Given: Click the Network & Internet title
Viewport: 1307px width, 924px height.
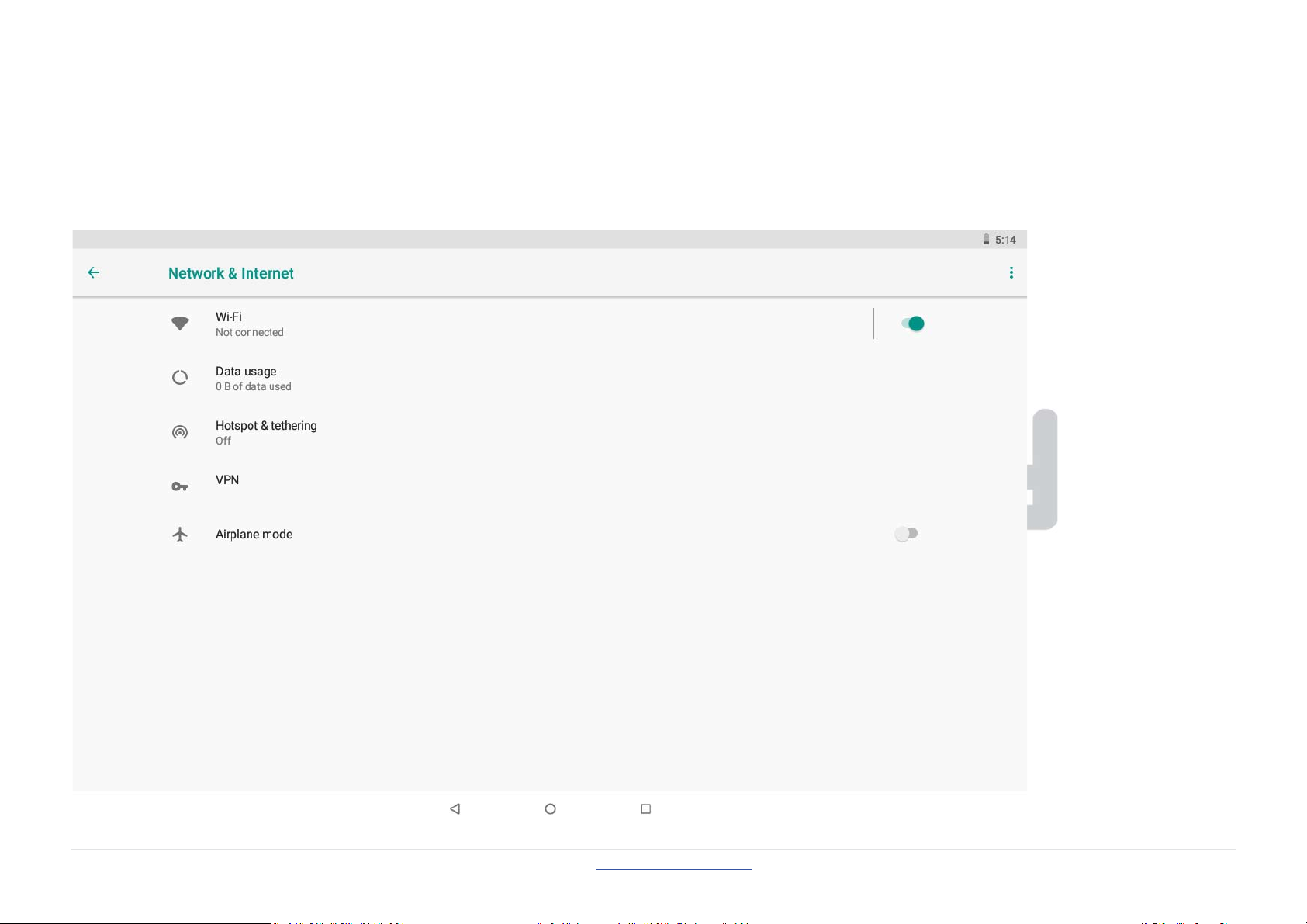Looking at the screenshot, I should tap(231, 273).
